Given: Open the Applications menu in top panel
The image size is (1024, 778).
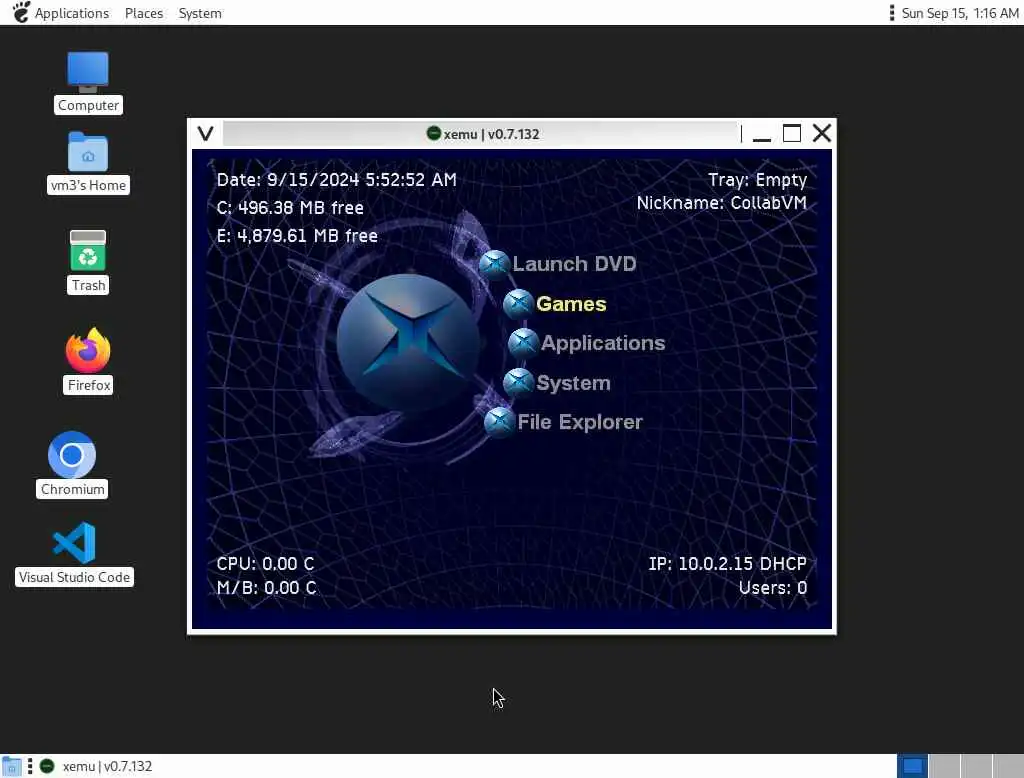Looking at the screenshot, I should (72, 13).
